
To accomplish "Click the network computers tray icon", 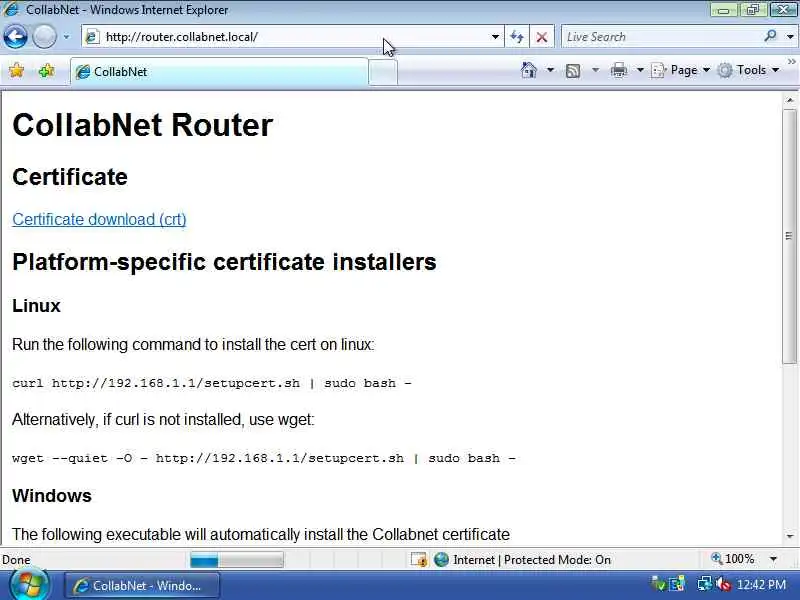I will pyautogui.click(x=678, y=584).
